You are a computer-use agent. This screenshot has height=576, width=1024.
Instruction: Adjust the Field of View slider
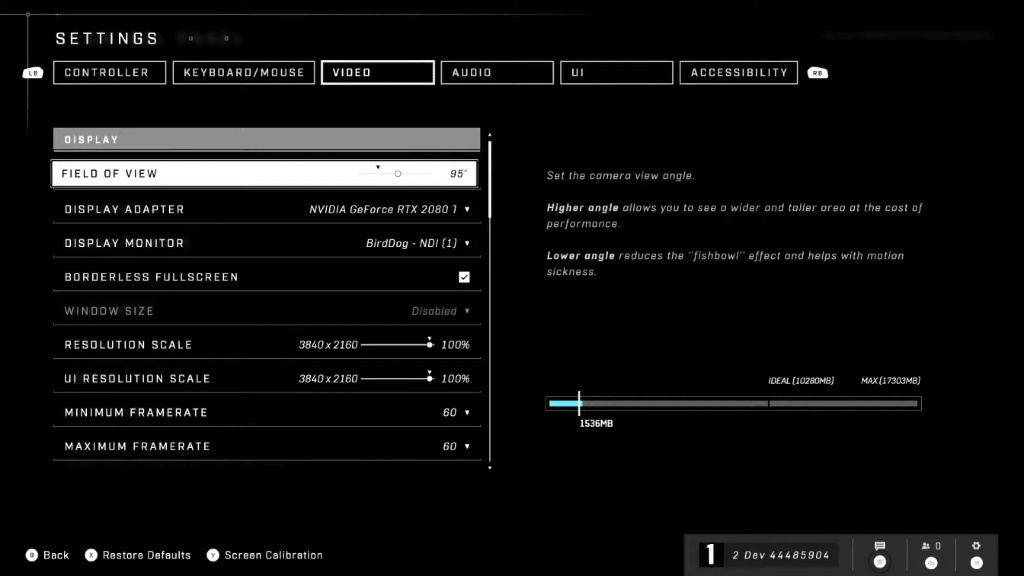coord(397,172)
